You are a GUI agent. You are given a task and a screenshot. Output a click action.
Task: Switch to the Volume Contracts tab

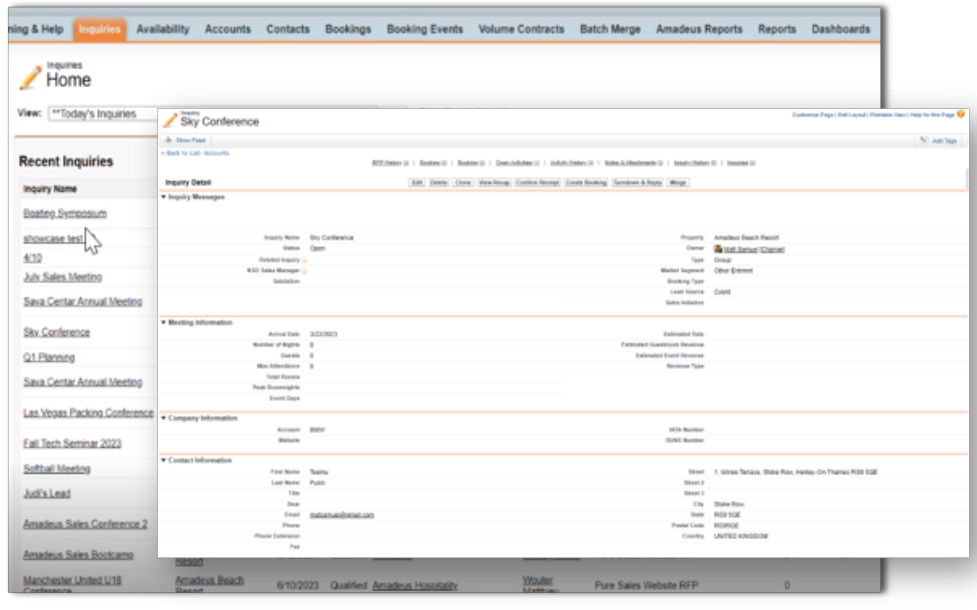(521, 30)
